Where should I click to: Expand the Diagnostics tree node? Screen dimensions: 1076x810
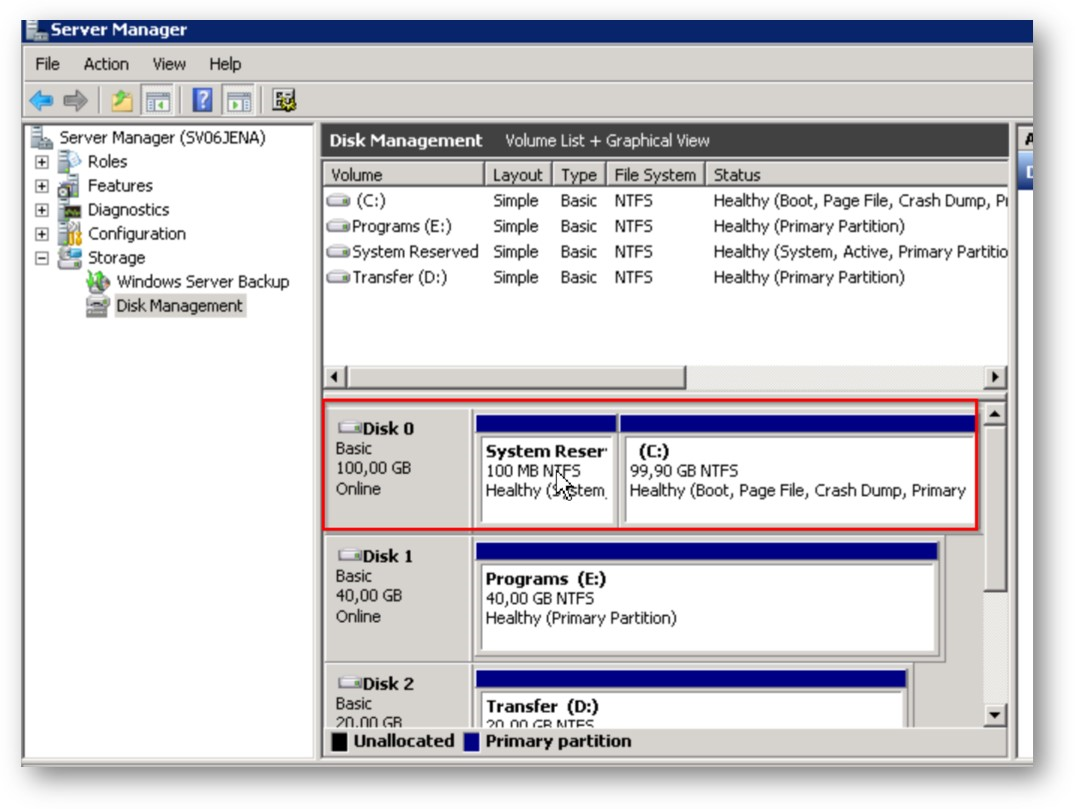42,210
